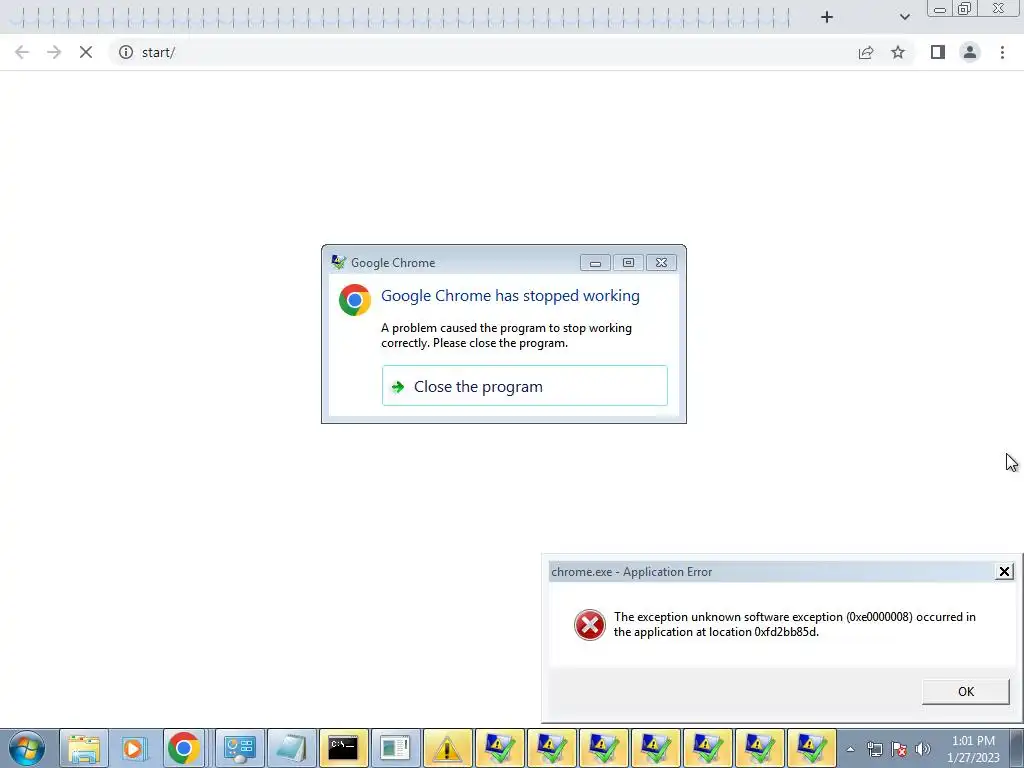Minimize the Google Chrome crash dialog
This screenshot has height=768, width=1024.
tap(595, 263)
